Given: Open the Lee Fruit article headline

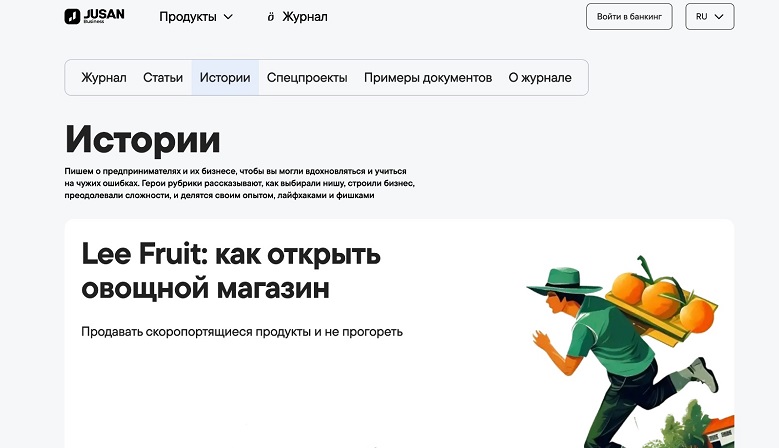Looking at the screenshot, I should coord(231,271).
